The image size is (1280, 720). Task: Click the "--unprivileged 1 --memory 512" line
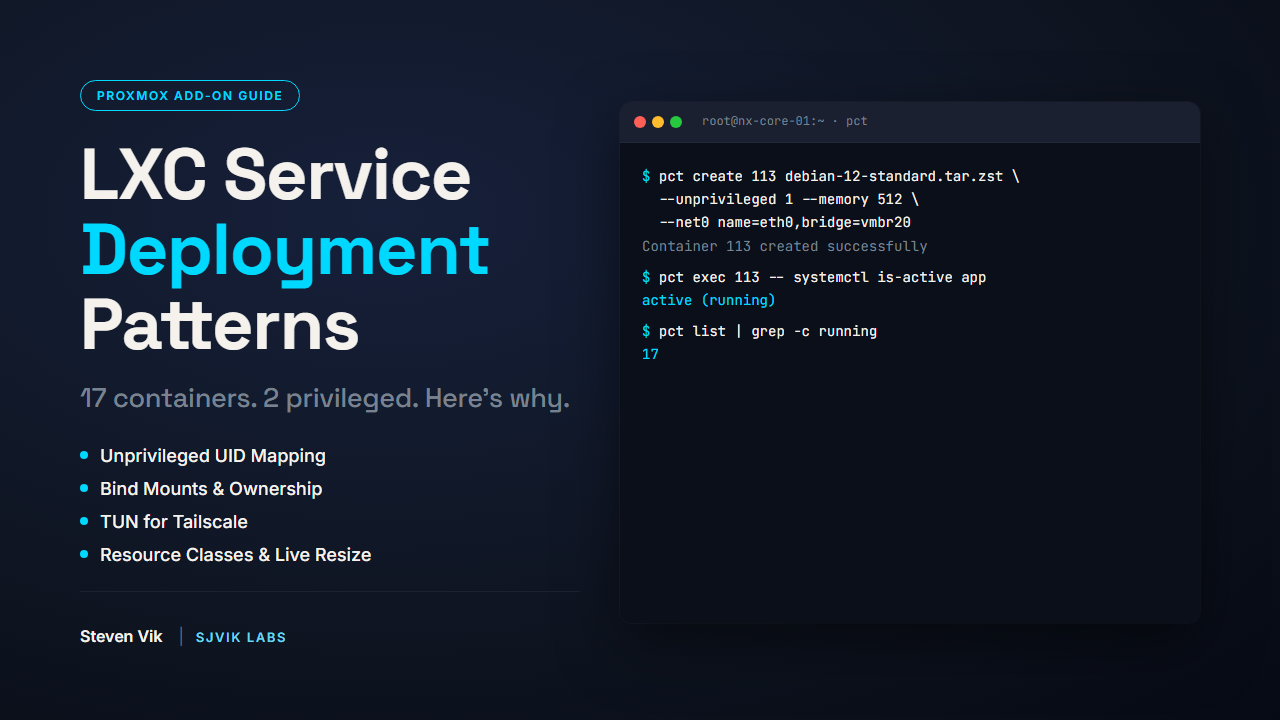click(x=789, y=200)
